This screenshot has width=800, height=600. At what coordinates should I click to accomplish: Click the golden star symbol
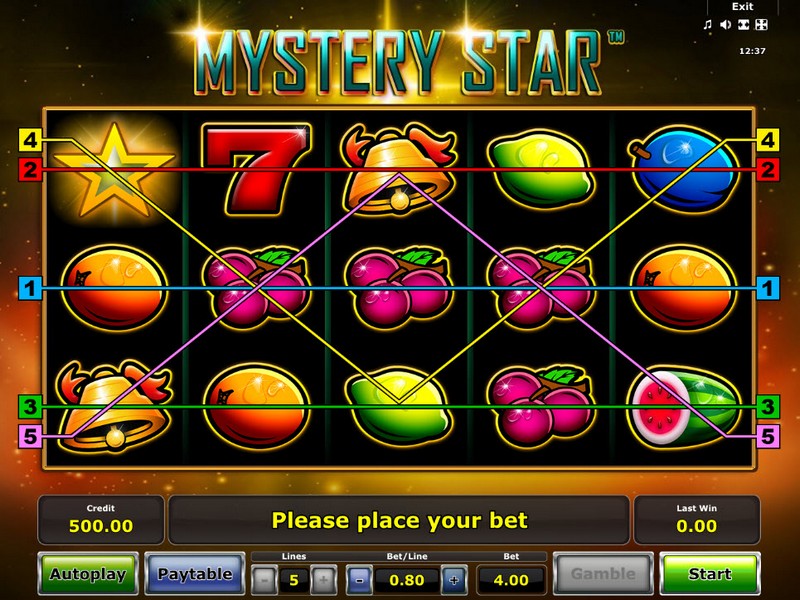114,171
